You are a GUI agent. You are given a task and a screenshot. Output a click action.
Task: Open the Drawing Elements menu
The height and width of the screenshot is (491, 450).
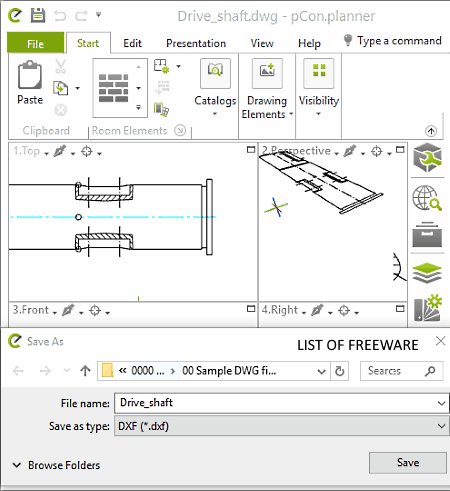coord(267,89)
